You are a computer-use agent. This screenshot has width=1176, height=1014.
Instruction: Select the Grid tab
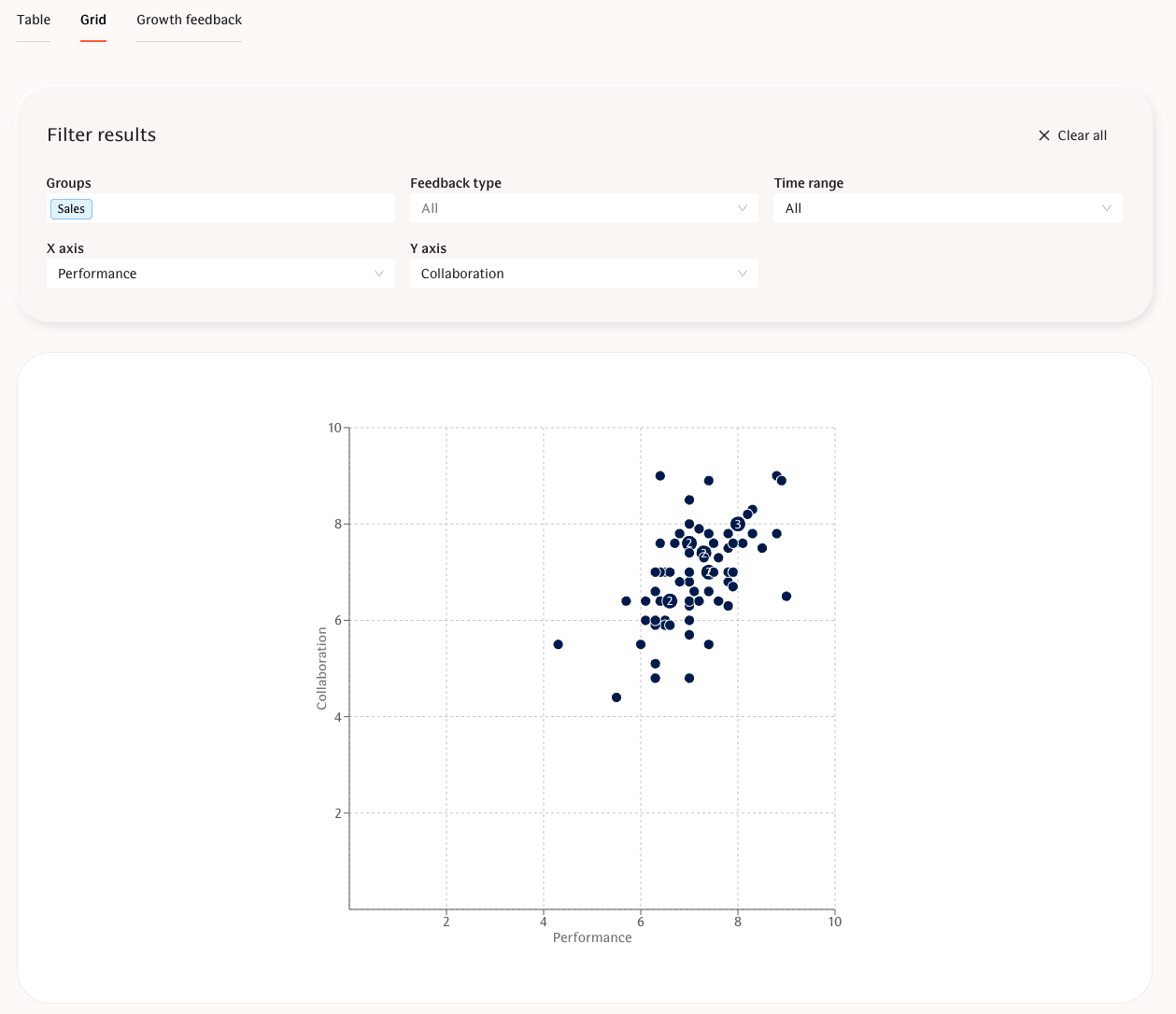click(x=93, y=20)
